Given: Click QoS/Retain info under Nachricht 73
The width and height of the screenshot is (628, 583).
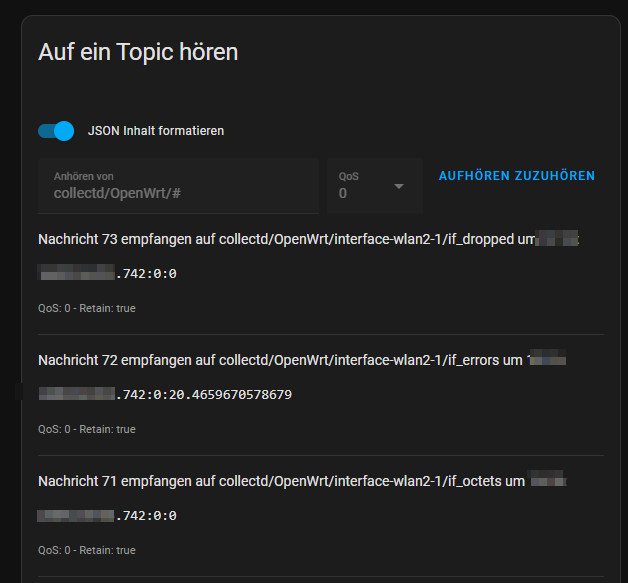Looking at the screenshot, I should tap(87, 308).
